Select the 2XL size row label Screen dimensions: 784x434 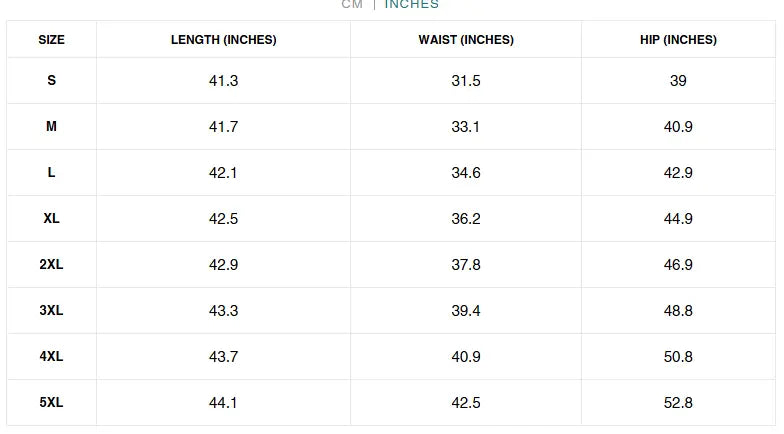(52, 264)
